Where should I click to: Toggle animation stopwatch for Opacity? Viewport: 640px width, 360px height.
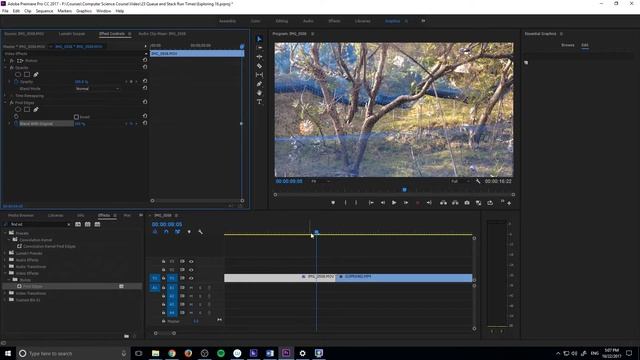(16, 82)
